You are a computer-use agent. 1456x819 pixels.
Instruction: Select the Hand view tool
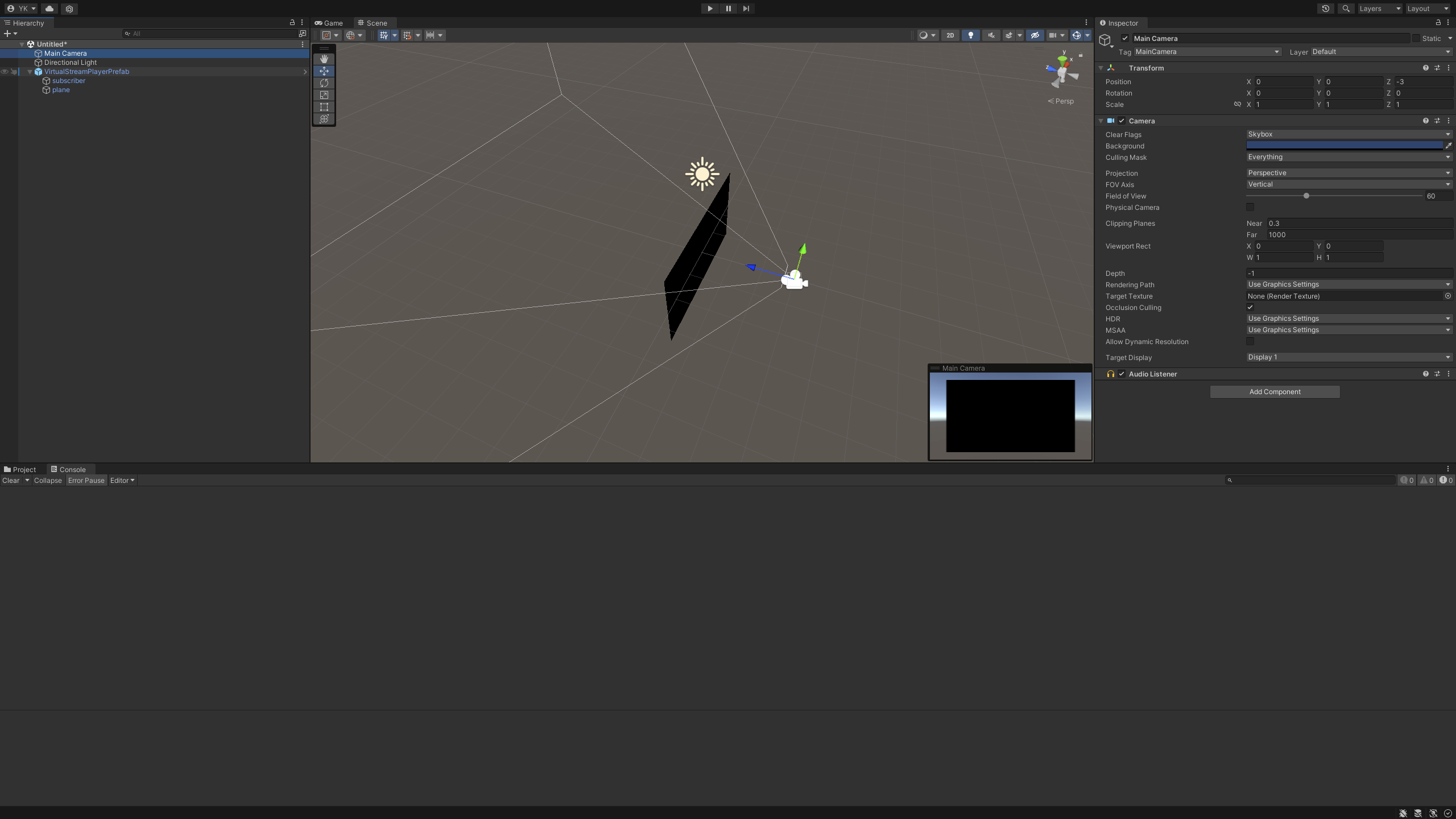[324, 59]
